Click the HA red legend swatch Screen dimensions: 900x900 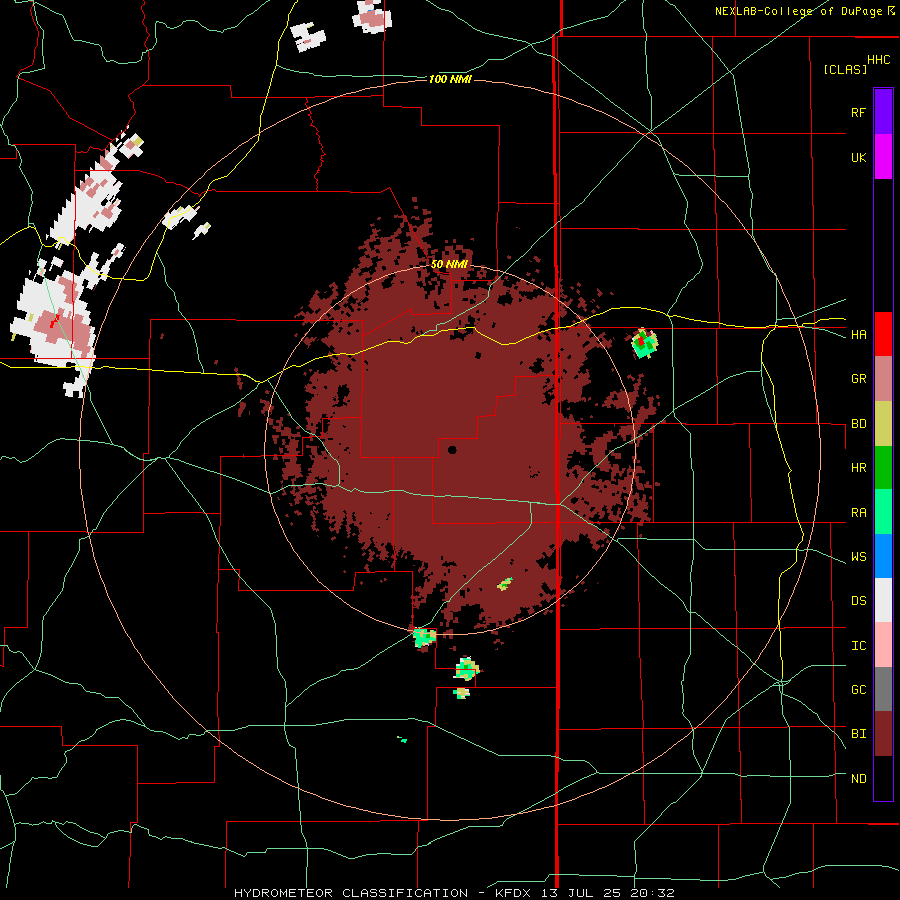click(883, 334)
